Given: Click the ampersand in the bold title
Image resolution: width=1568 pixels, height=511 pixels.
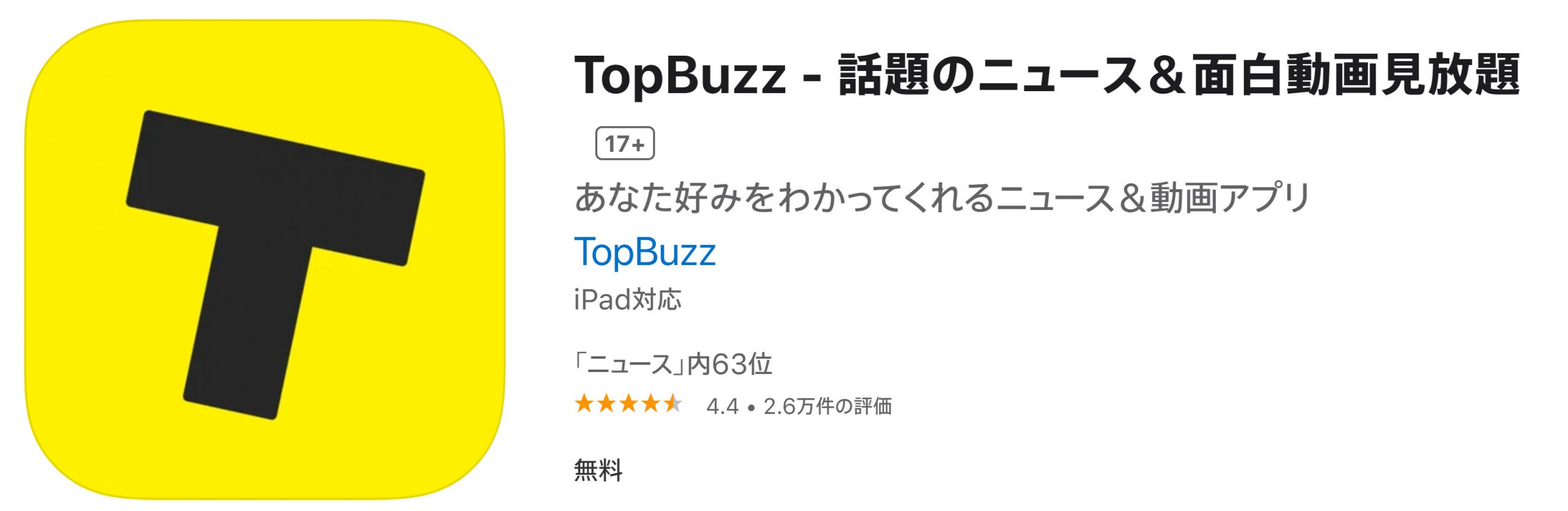Looking at the screenshot, I should click(x=1165, y=76).
